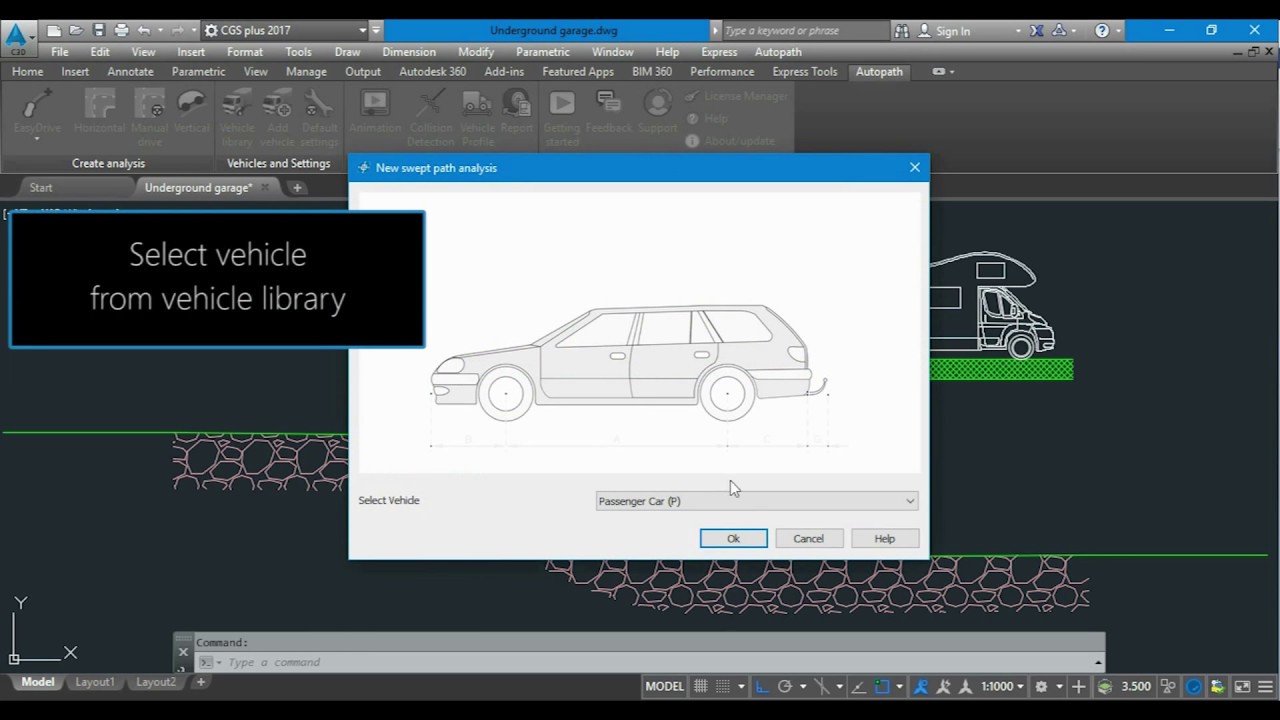Add a new drawing tab with plus
1280x720 pixels.
click(x=297, y=187)
